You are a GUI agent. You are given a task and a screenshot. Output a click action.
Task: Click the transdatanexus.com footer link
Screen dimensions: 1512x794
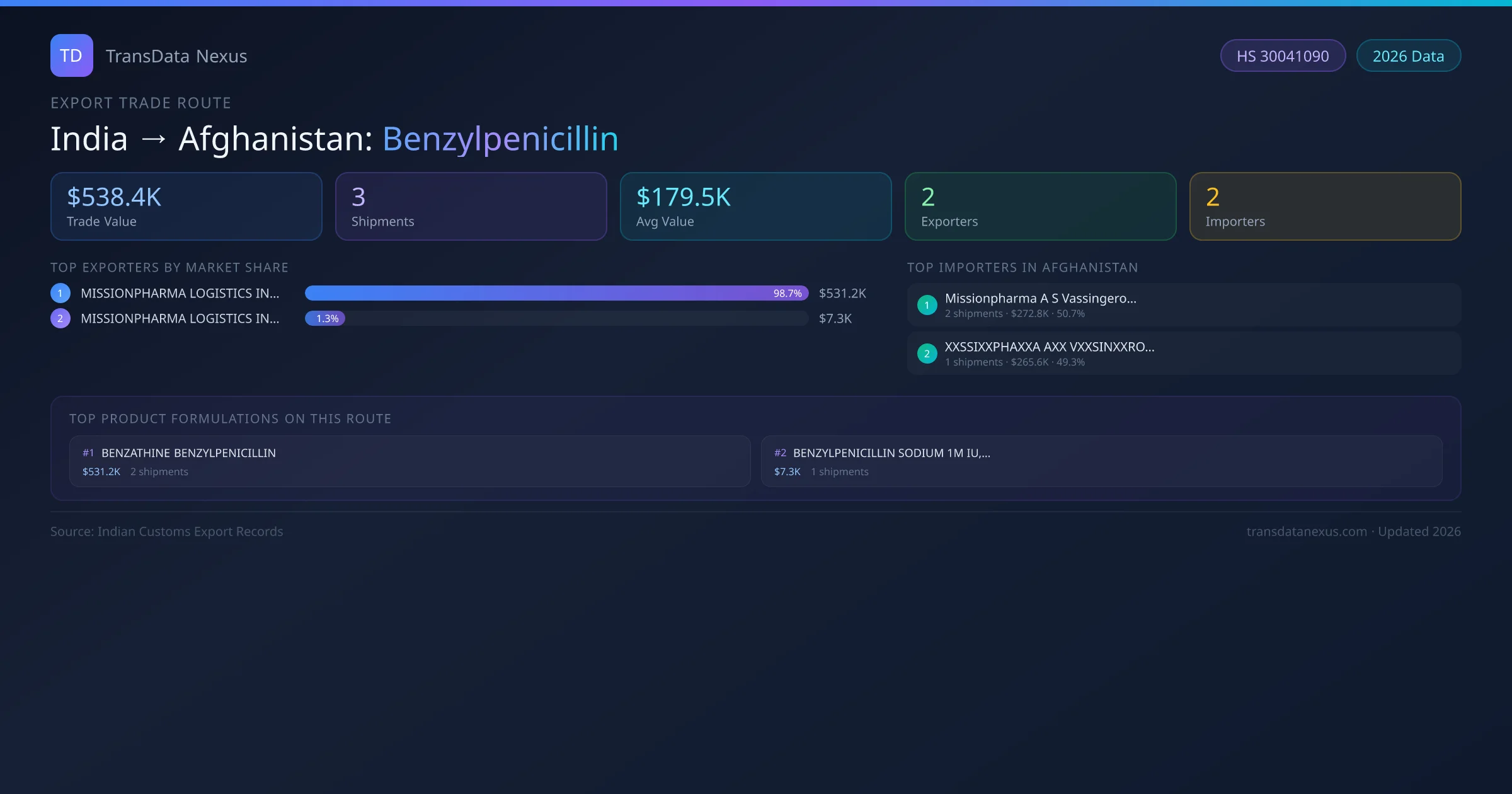pos(1306,531)
